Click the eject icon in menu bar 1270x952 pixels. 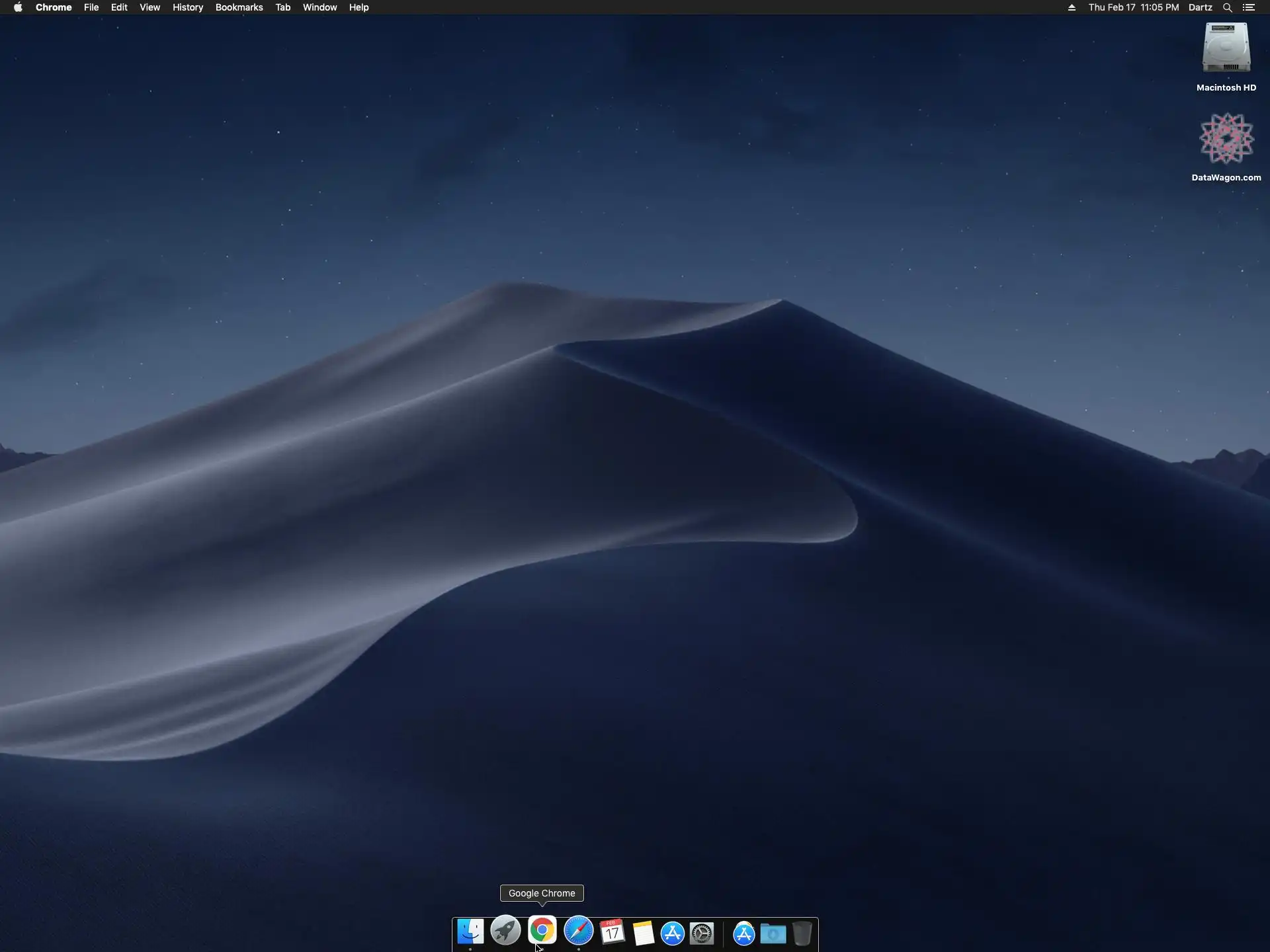click(x=1072, y=7)
